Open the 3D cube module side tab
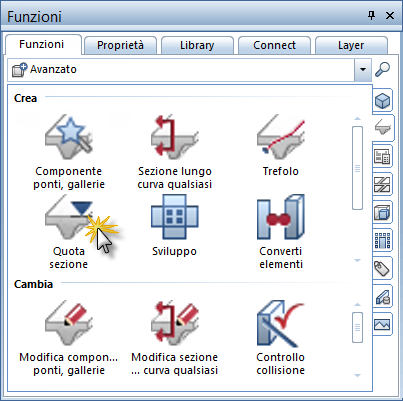The width and height of the screenshot is (403, 401). (382, 100)
